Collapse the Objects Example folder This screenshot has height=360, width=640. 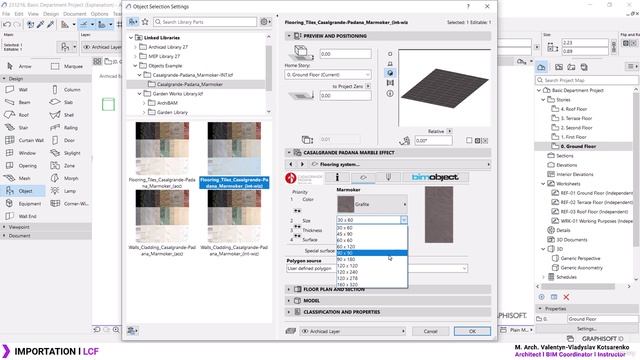pos(136,66)
